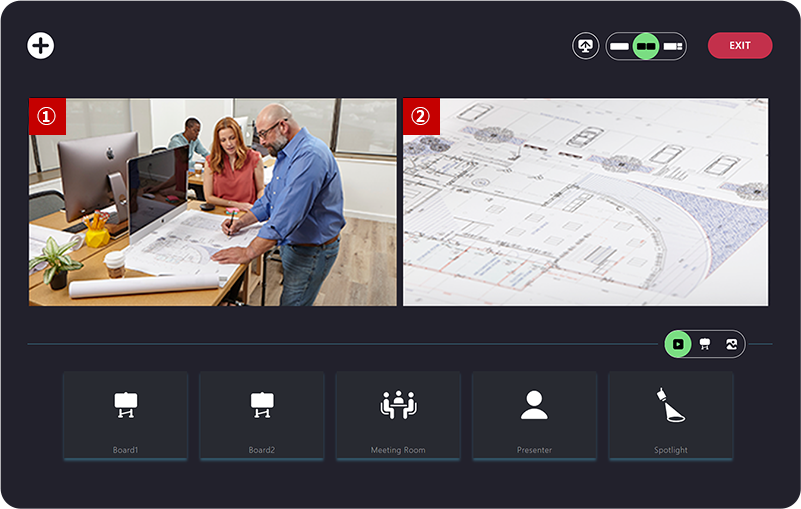The width and height of the screenshot is (801, 509).
Task: Select video feed 2 with blueprint
Action: tap(585, 202)
